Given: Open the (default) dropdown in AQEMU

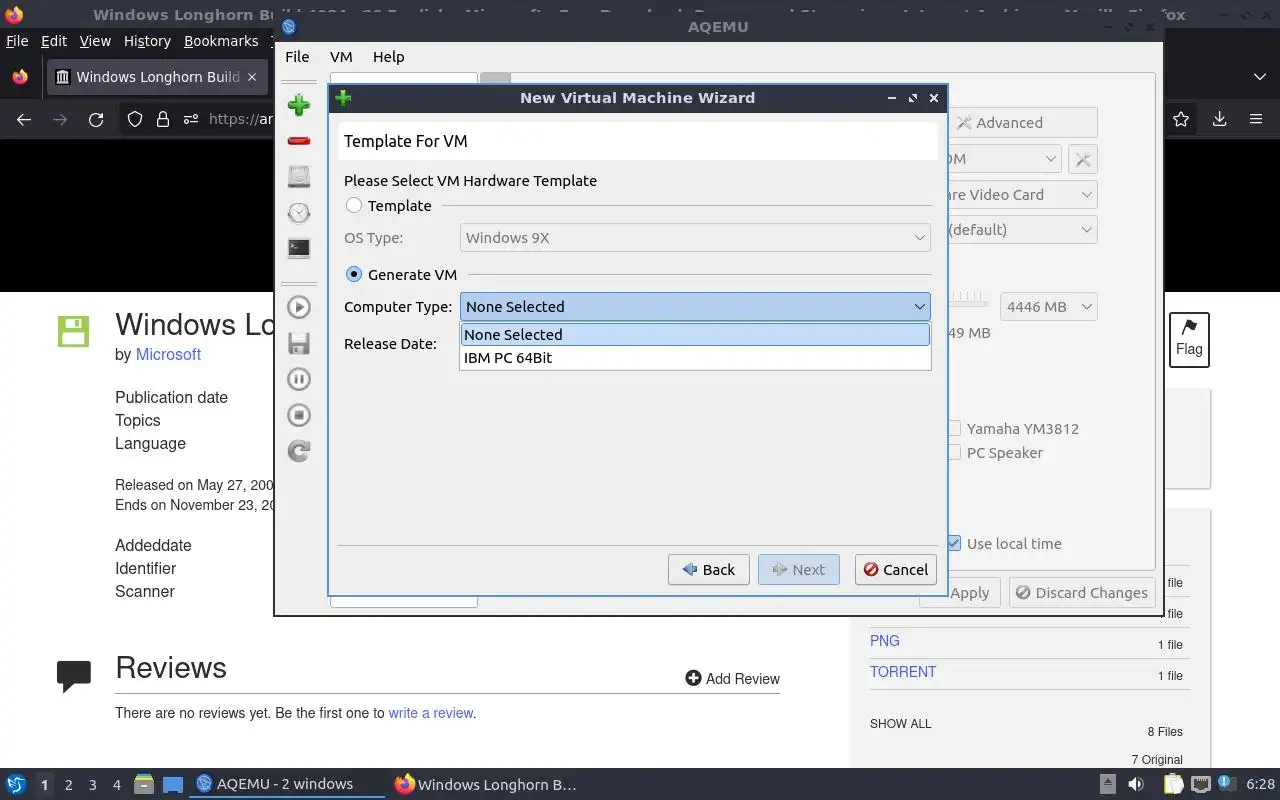Looking at the screenshot, I should coord(1022,229).
